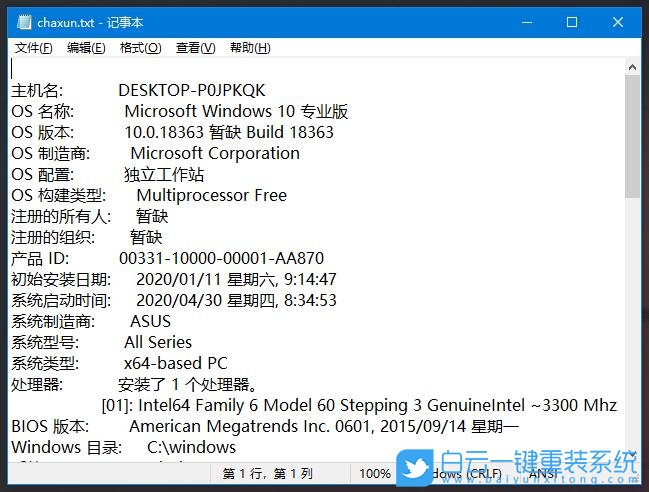
Task: Click install date '2020/01/11 星期六, 9:14:47'
Action: coord(236,279)
